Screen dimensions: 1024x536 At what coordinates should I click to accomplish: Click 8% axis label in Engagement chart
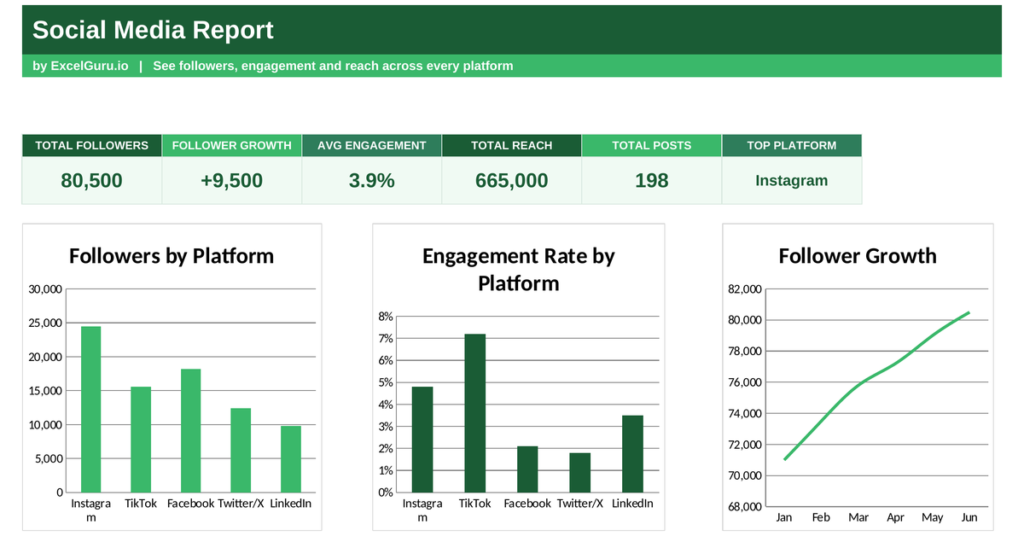point(385,317)
